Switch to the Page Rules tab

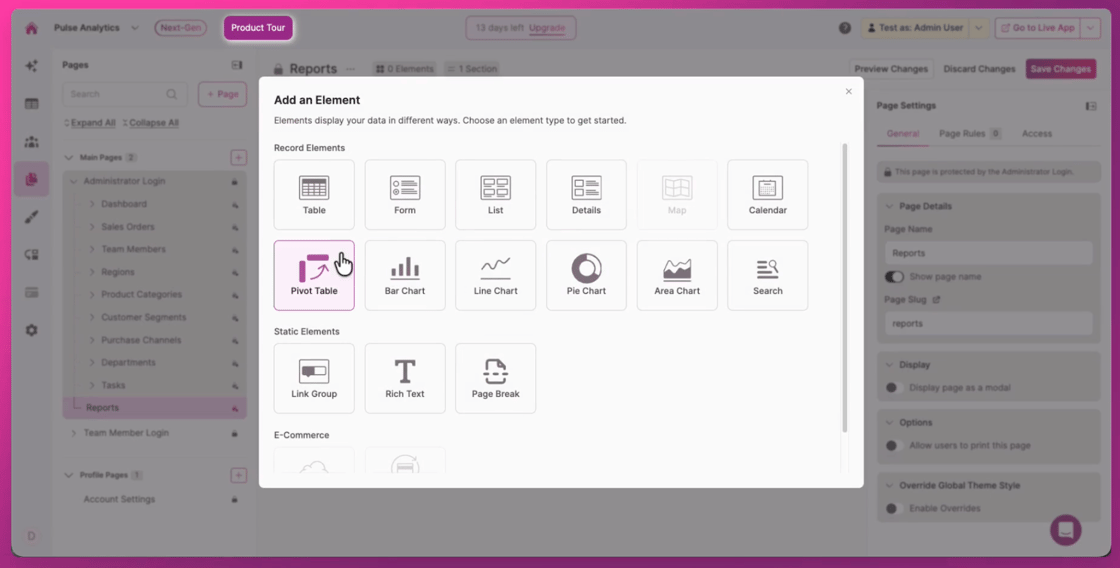[x=969, y=134]
